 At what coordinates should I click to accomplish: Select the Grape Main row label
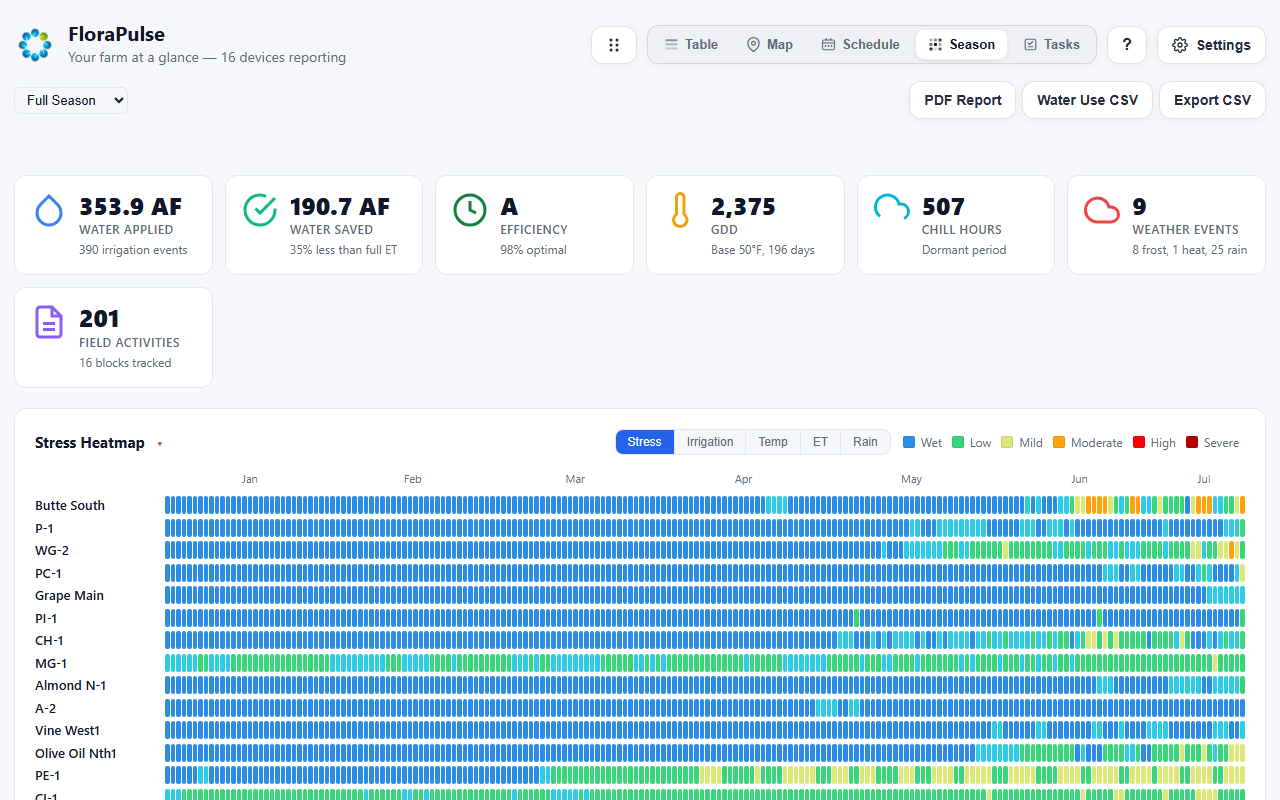[69, 596]
